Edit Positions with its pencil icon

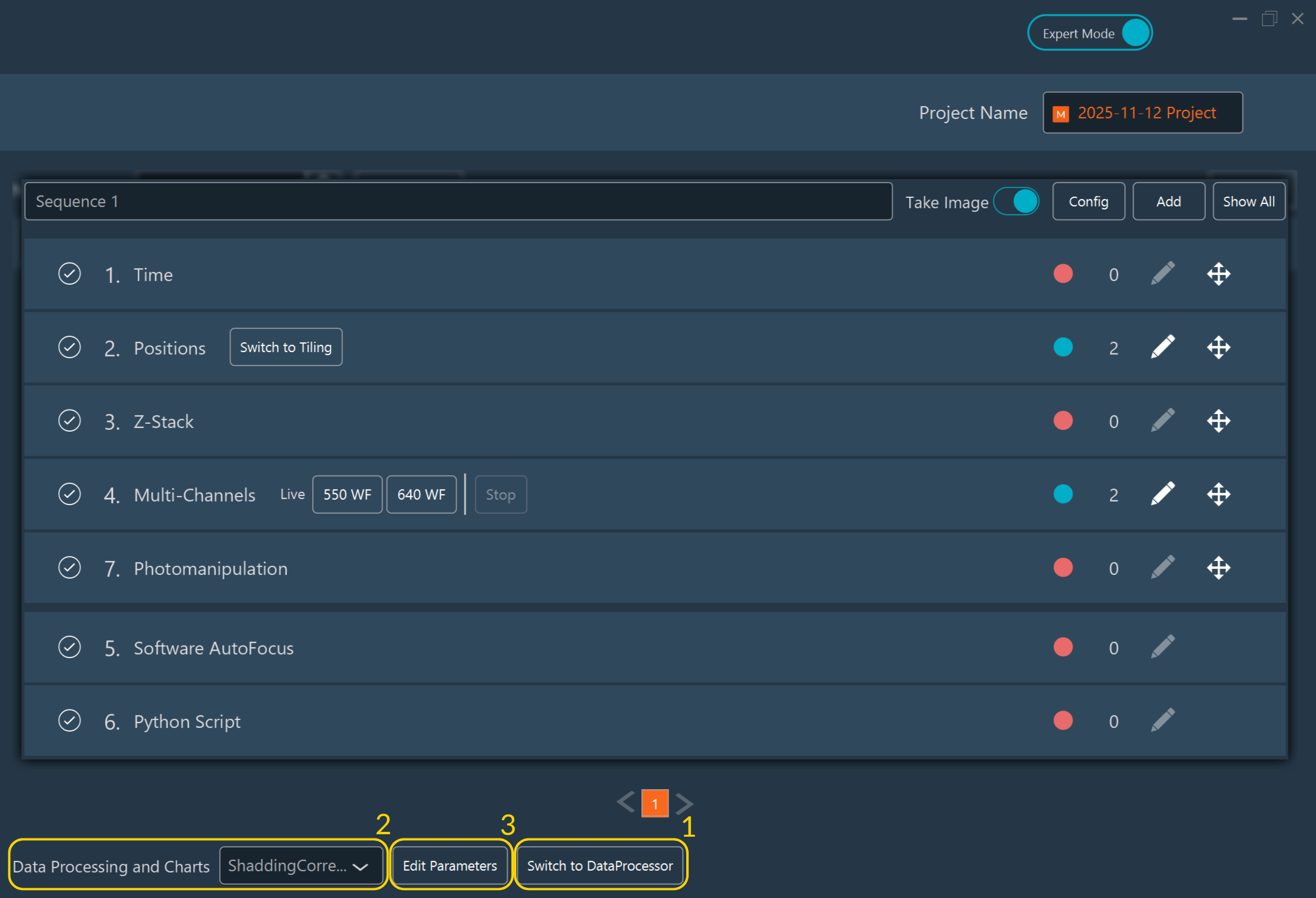pos(1162,347)
